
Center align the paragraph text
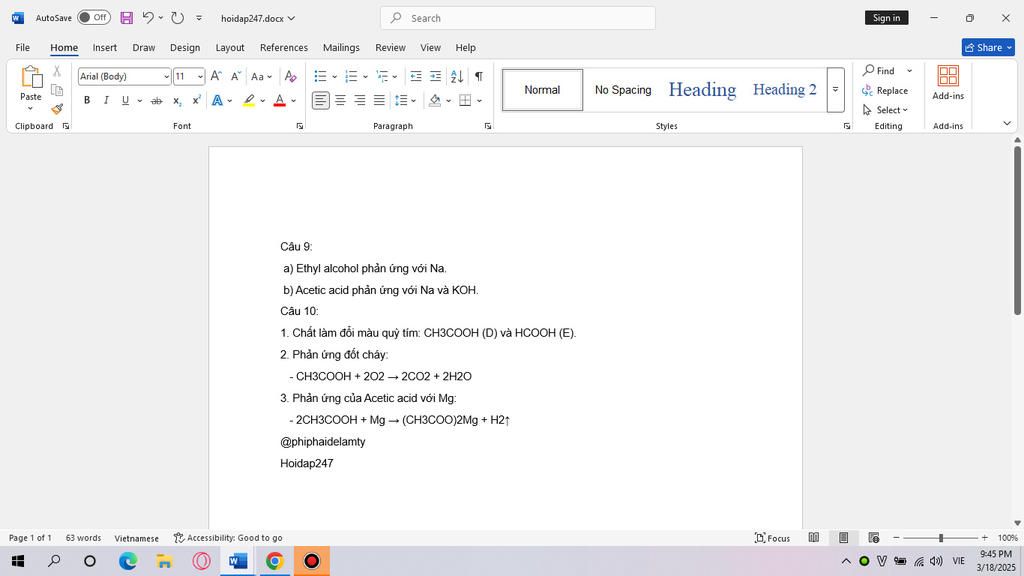(x=340, y=100)
